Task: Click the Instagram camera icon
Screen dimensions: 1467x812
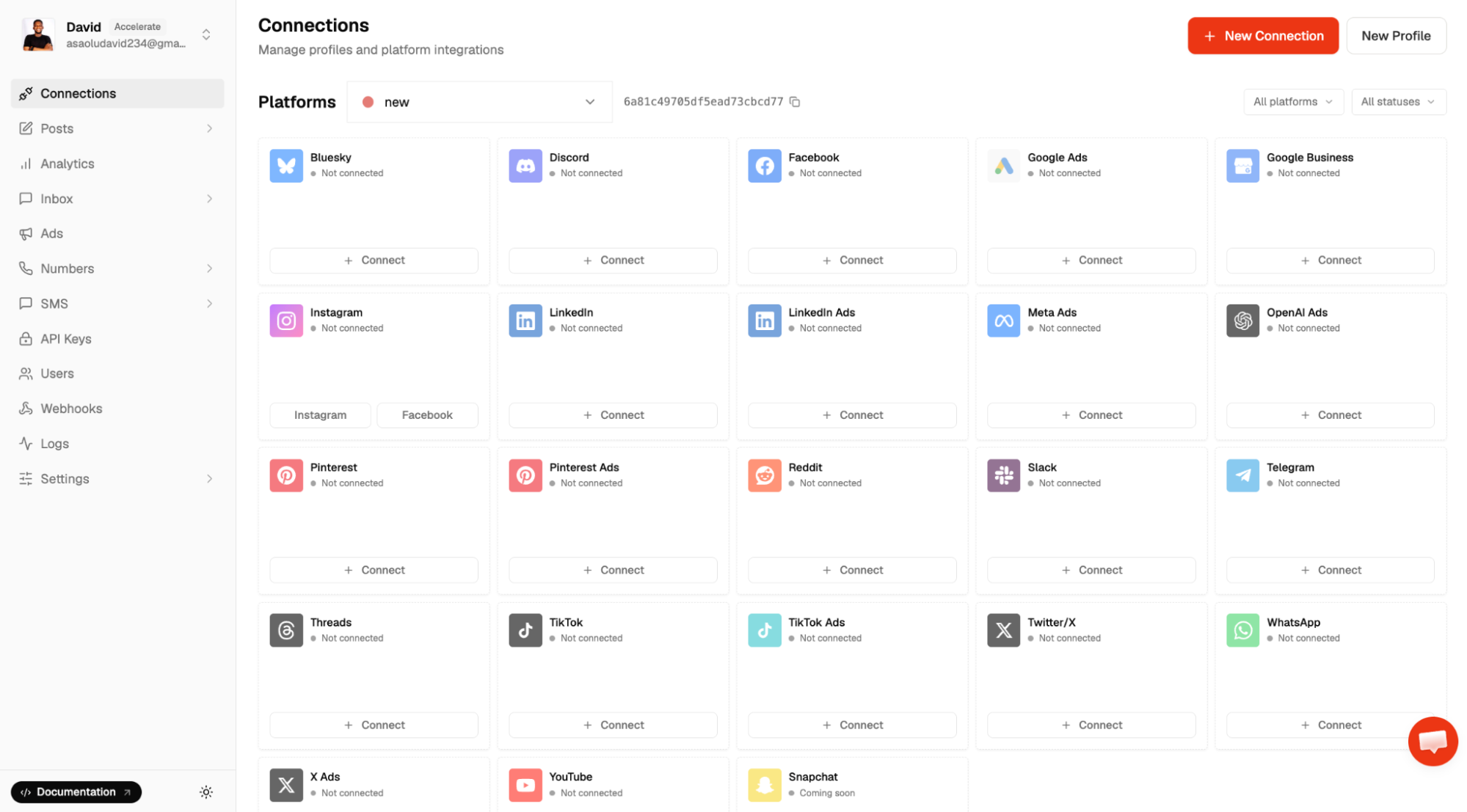Action: point(286,321)
